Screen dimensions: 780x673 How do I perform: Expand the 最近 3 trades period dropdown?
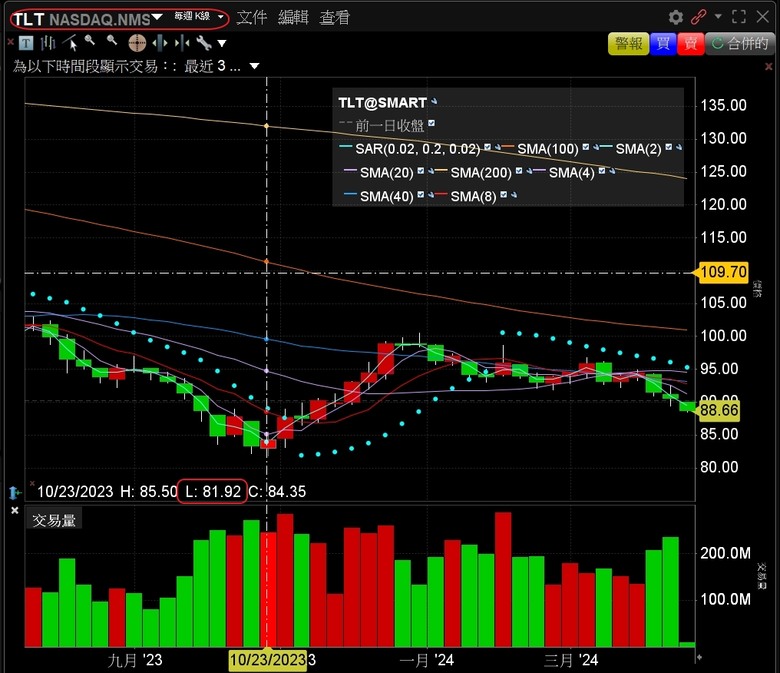(254, 66)
